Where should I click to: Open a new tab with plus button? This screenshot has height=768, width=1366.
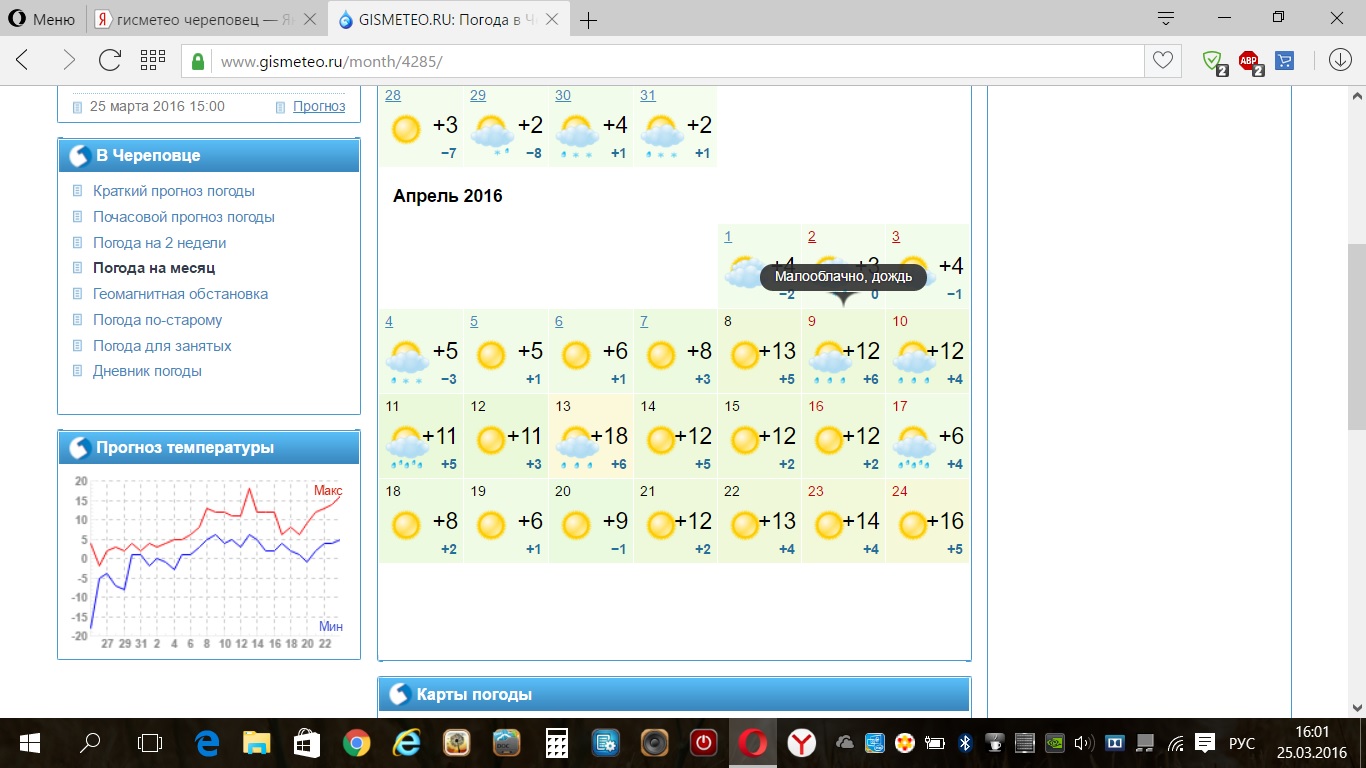[589, 20]
